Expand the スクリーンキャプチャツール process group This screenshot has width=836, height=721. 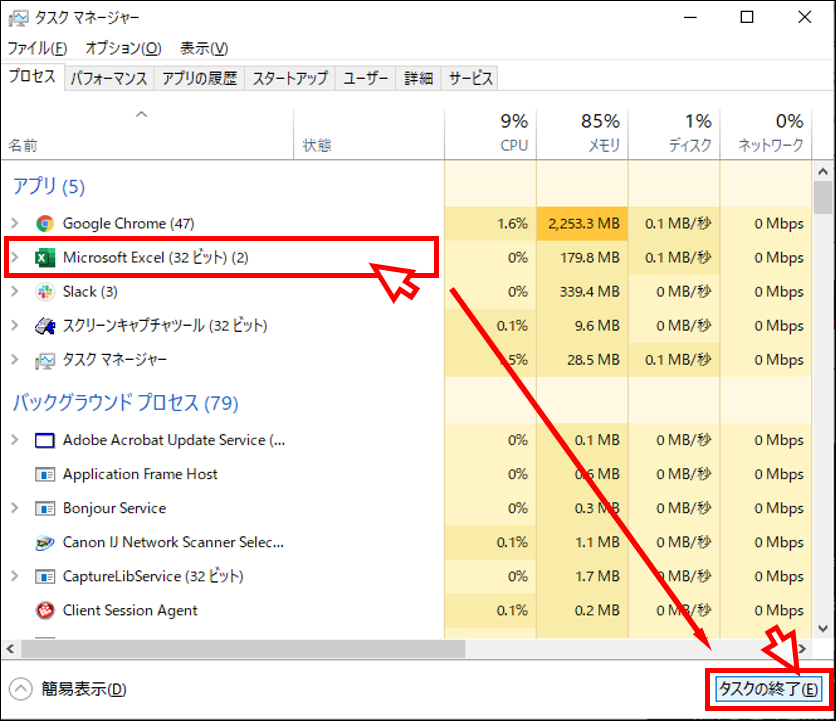[x=15, y=325]
